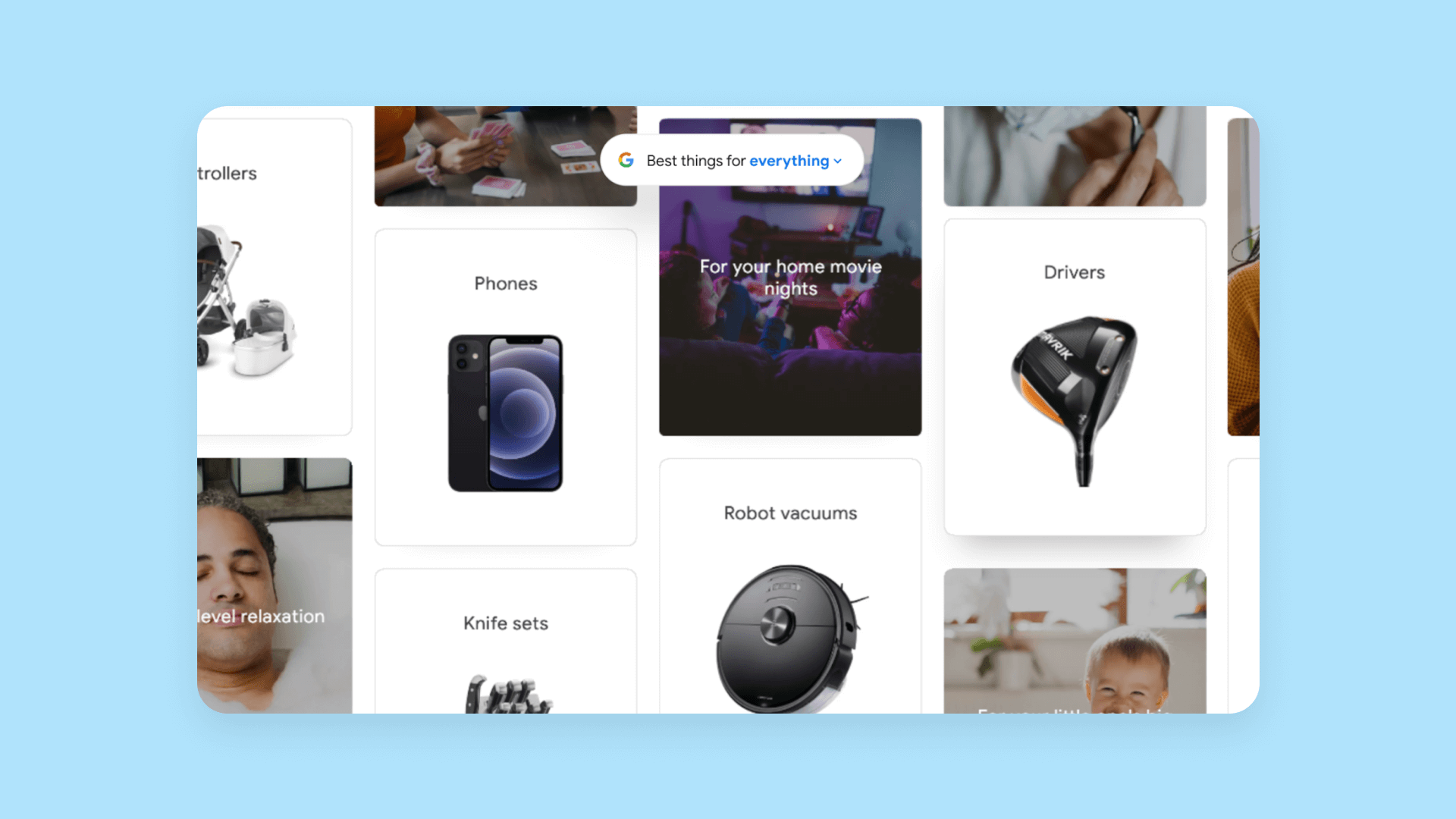Enable the robot vacuum product filter

(x=790, y=590)
